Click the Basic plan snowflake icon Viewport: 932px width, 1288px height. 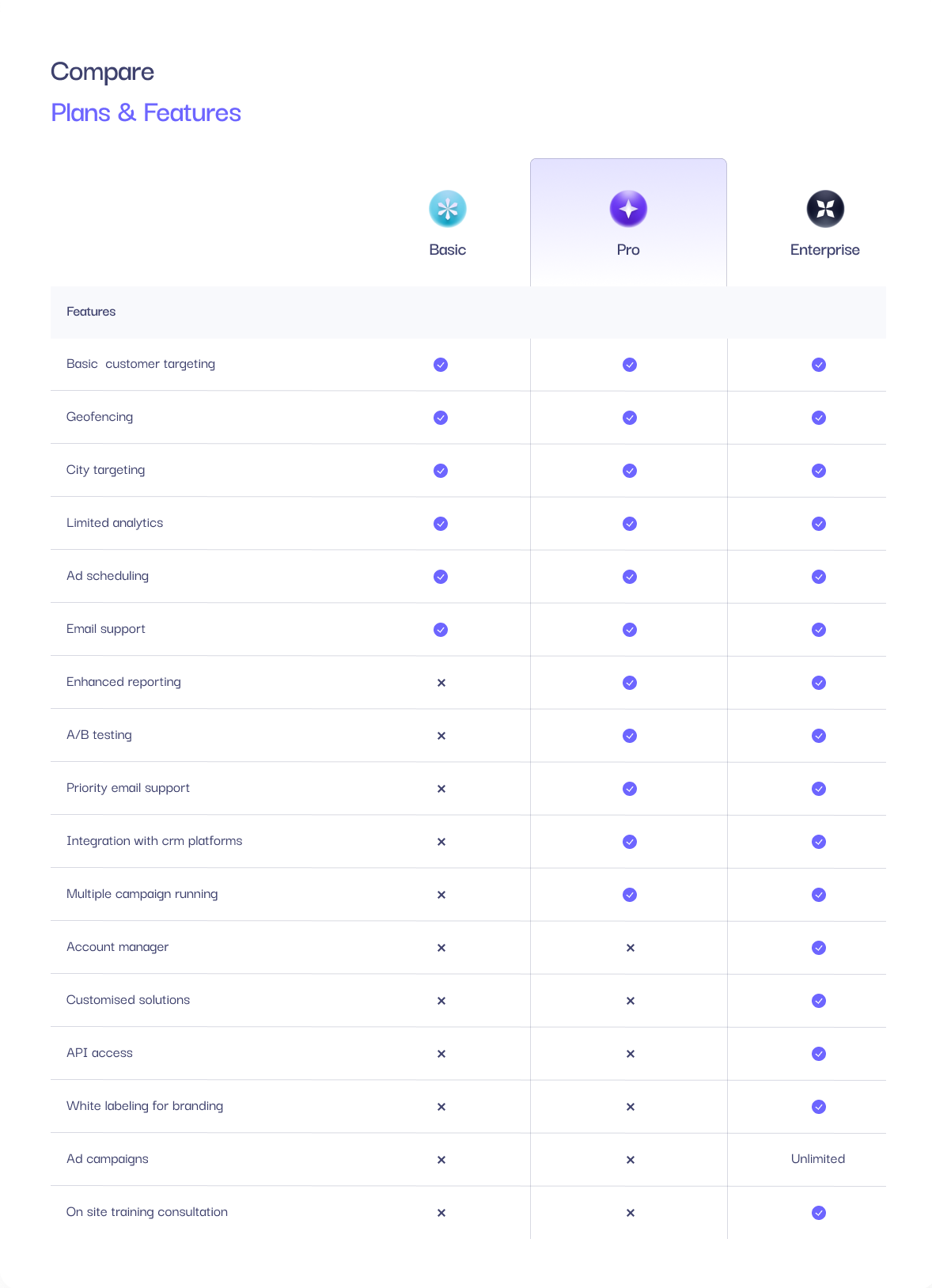[448, 209]
